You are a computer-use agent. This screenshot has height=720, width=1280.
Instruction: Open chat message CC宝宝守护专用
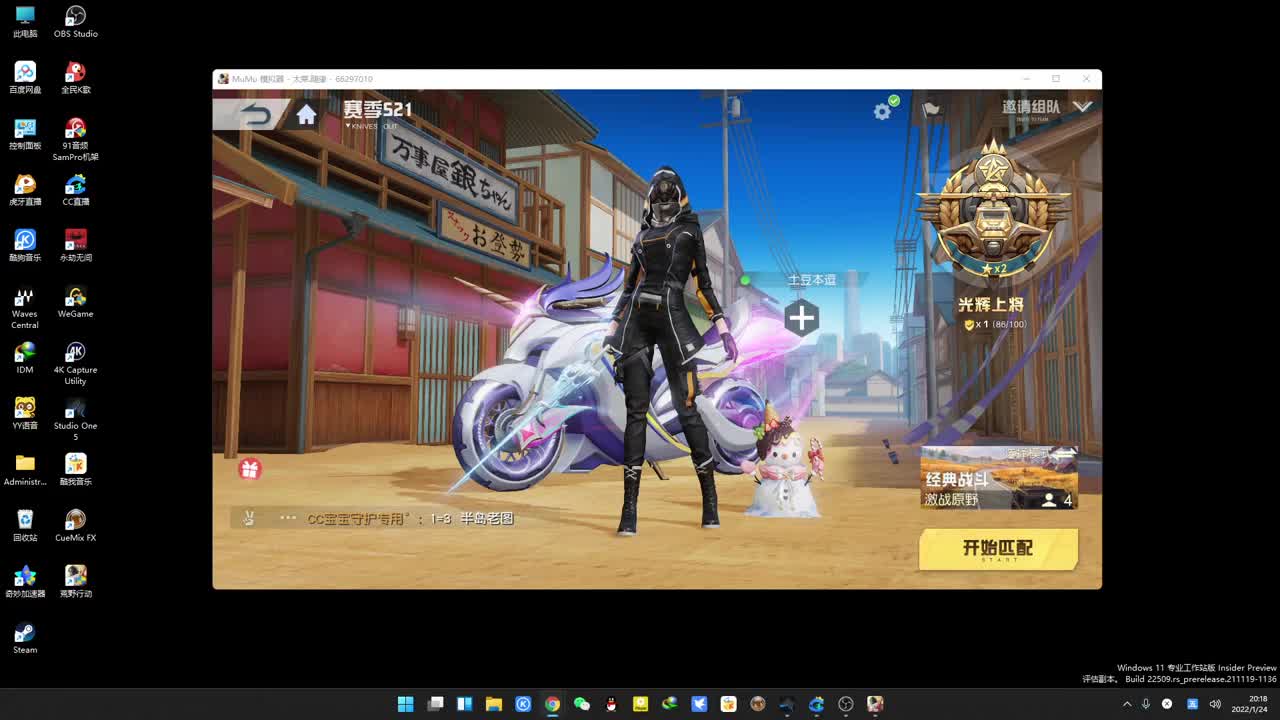point(410,519)
